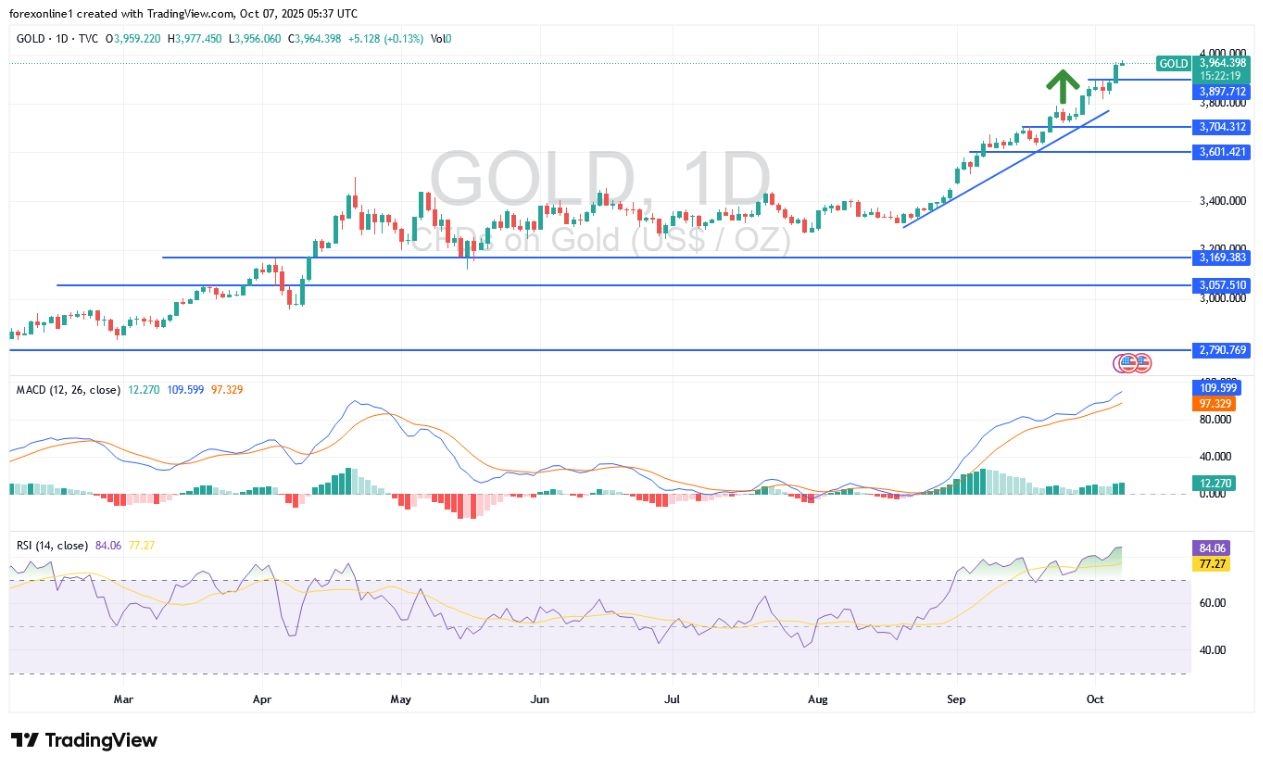Viewport: 1263px width, 768px height.
Task: Click the purple RSI badge showing 84.06
Action: (1209, 547)
